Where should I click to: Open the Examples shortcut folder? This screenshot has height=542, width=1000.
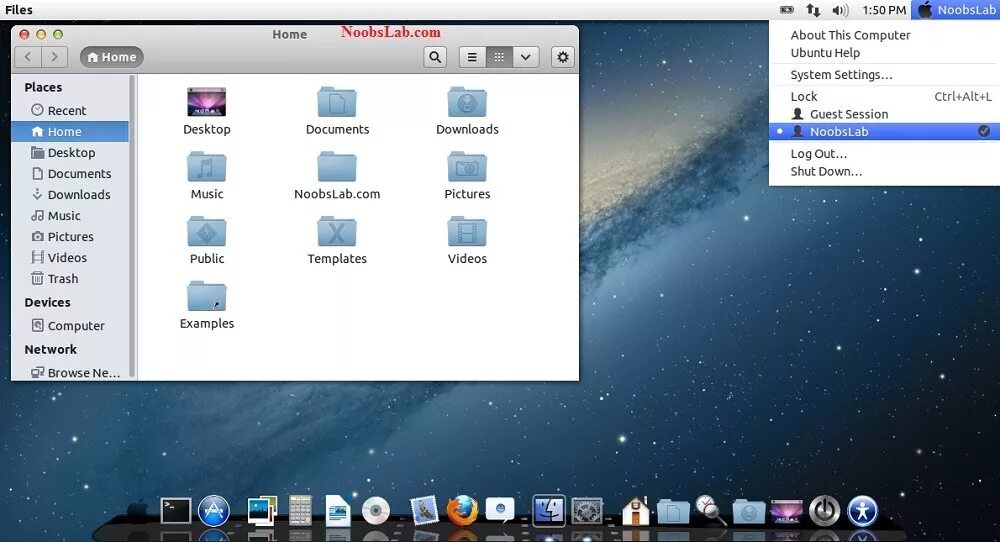coord(207,305)
